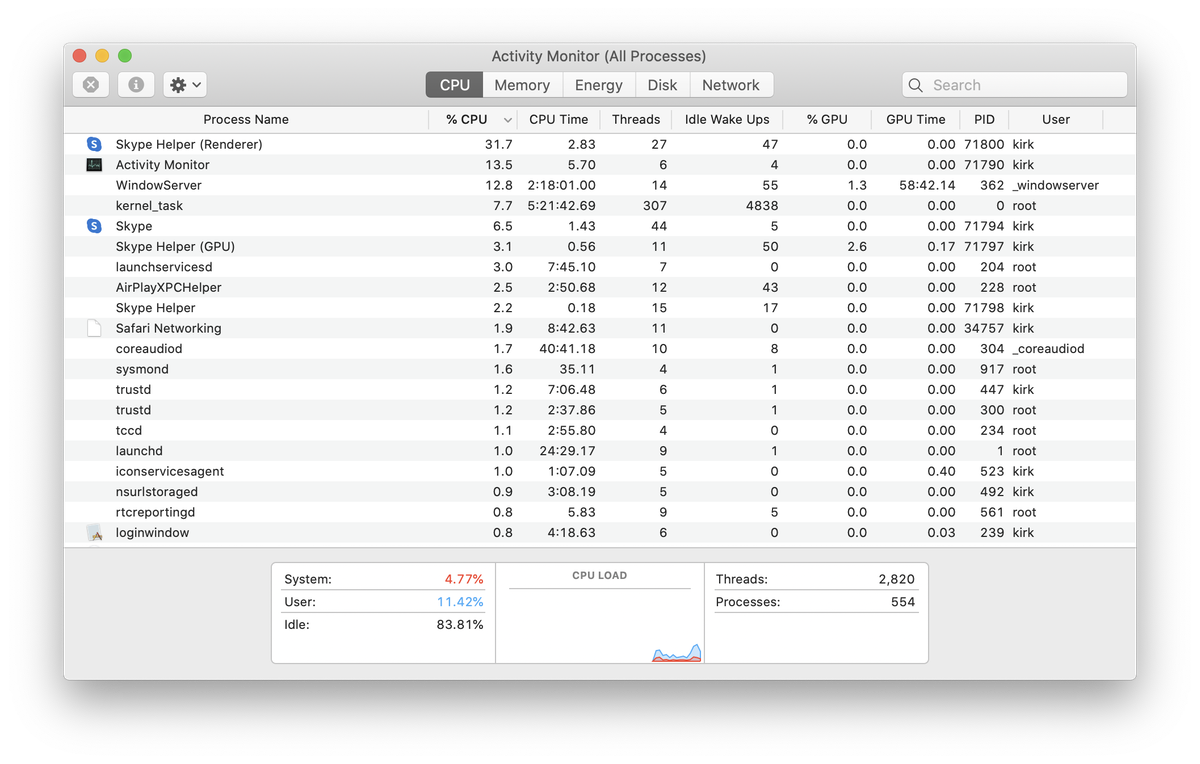Click the _windowserver user cell
The image size is (1200, 764).
(1055, 185)
